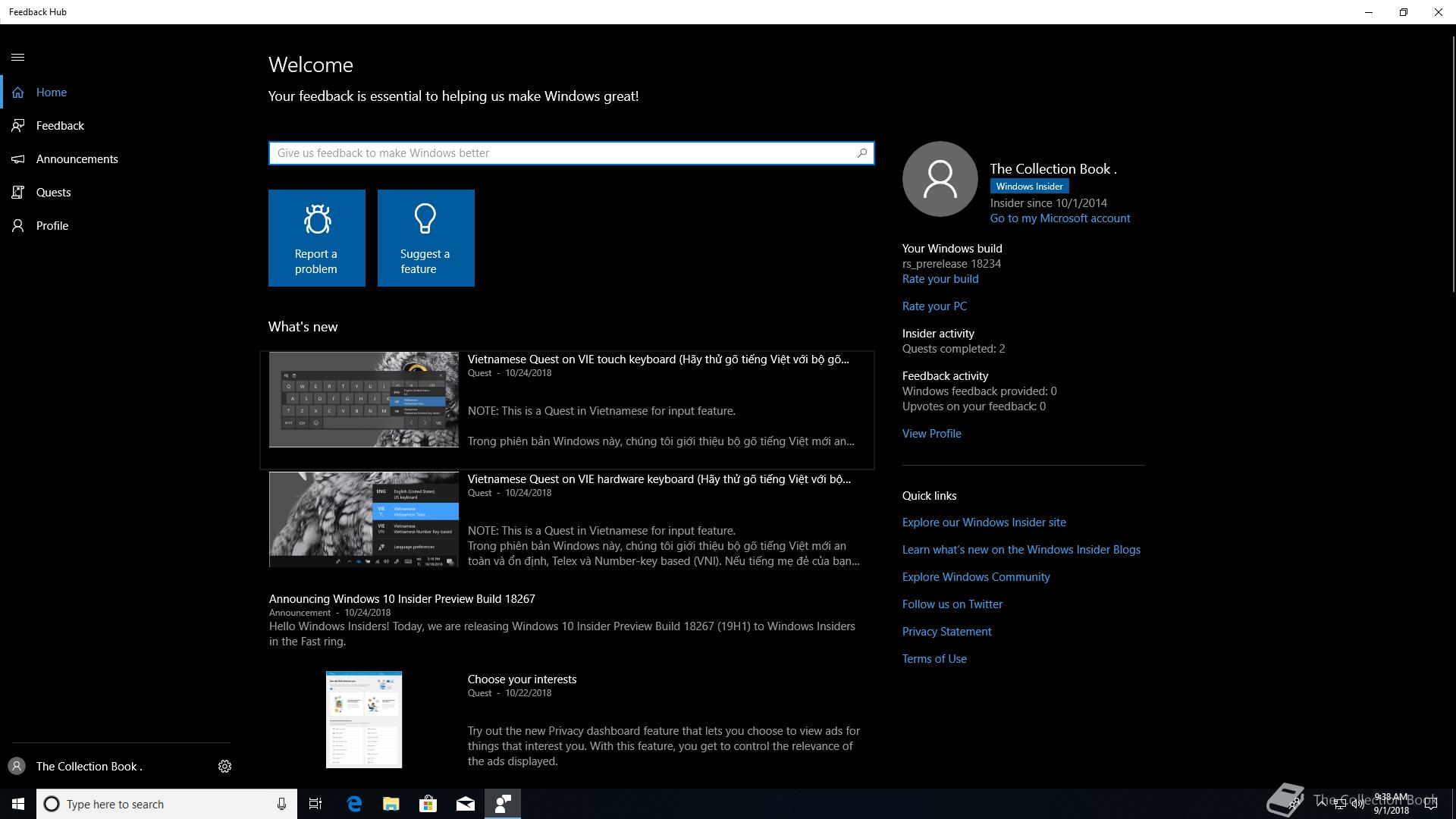
Task: Click Follow us on Twitter
Action: 952,604
